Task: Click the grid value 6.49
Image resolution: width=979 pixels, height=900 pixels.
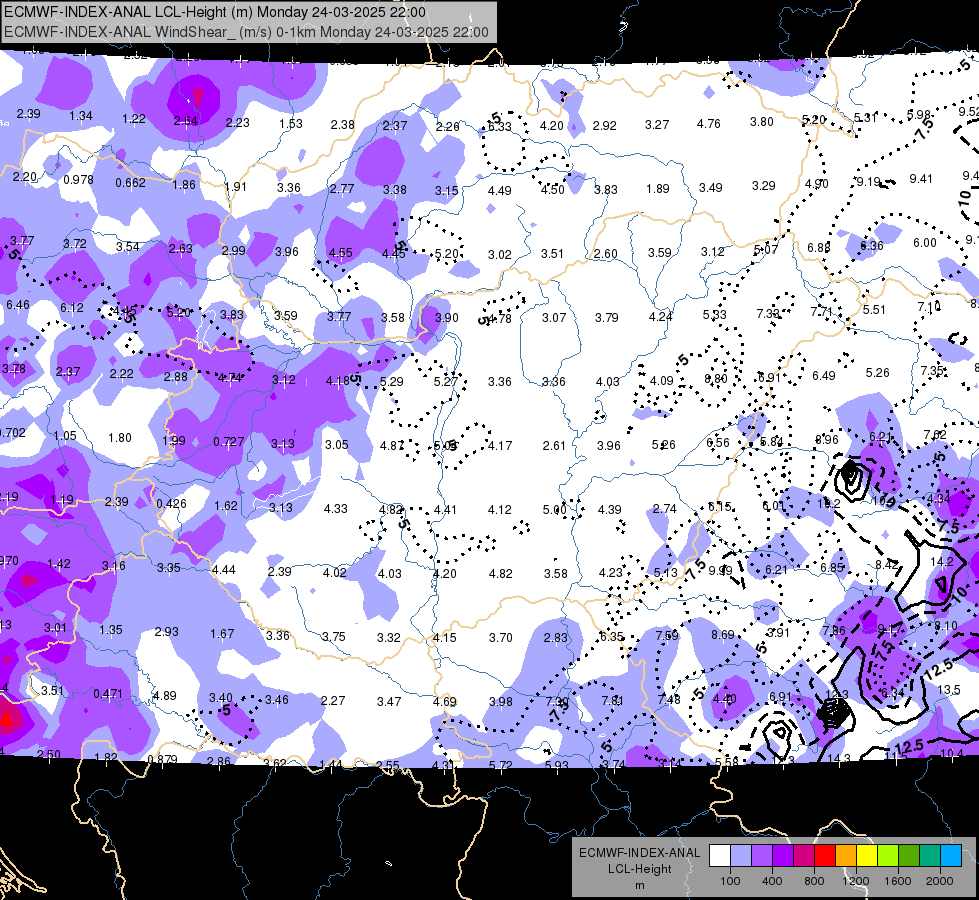Action: 824,376
